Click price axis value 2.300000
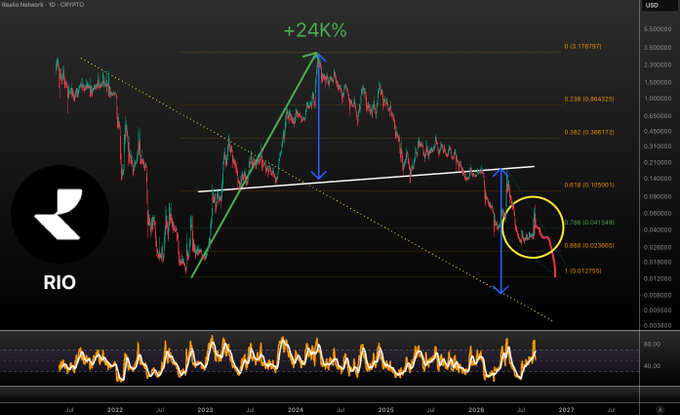680x415 pixels. (x=657, y=65)
